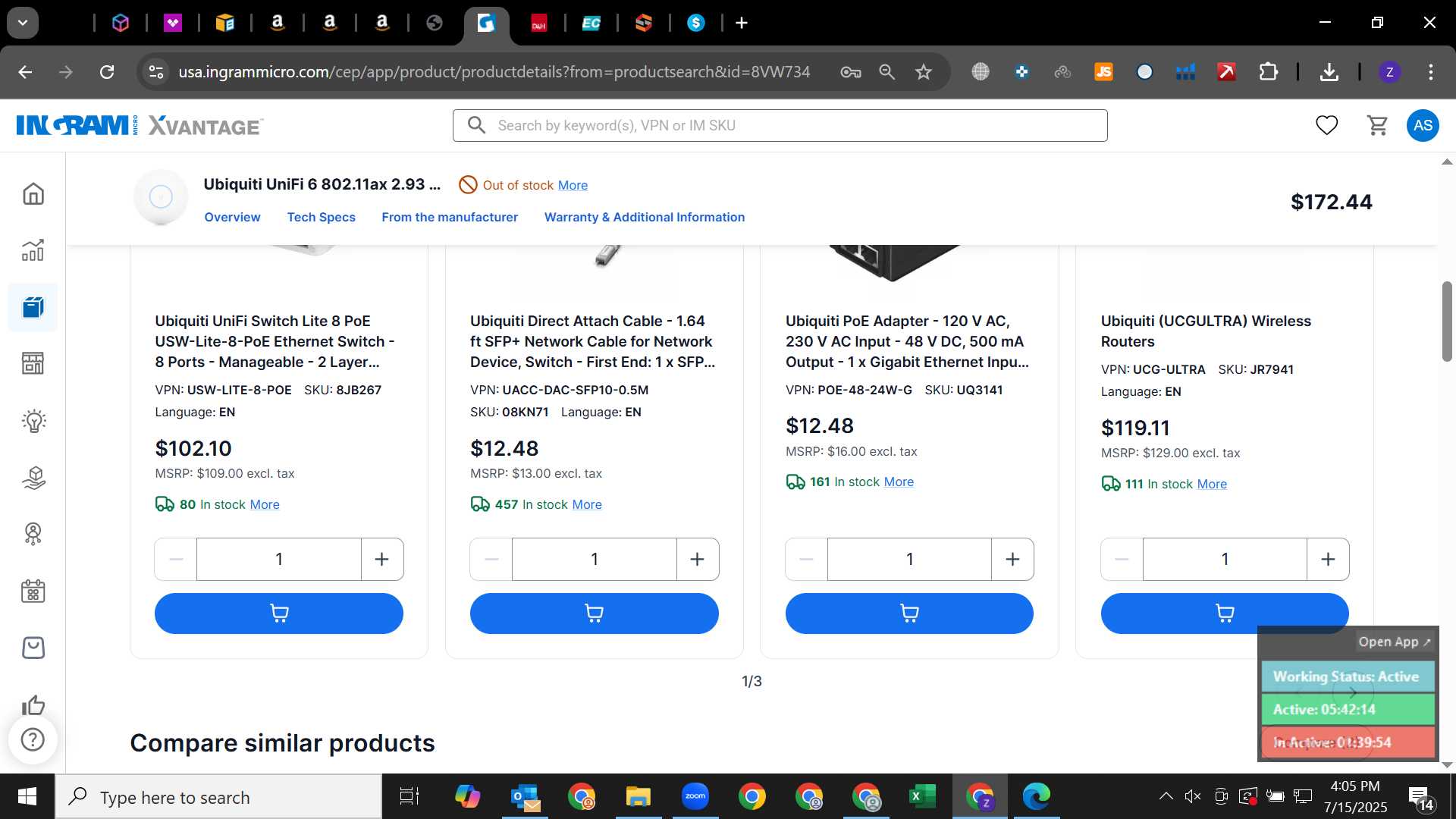Screen dimensions: 1456x819
Task: Open Excel from the Windows taskbar
Action: tap(922, 797)
